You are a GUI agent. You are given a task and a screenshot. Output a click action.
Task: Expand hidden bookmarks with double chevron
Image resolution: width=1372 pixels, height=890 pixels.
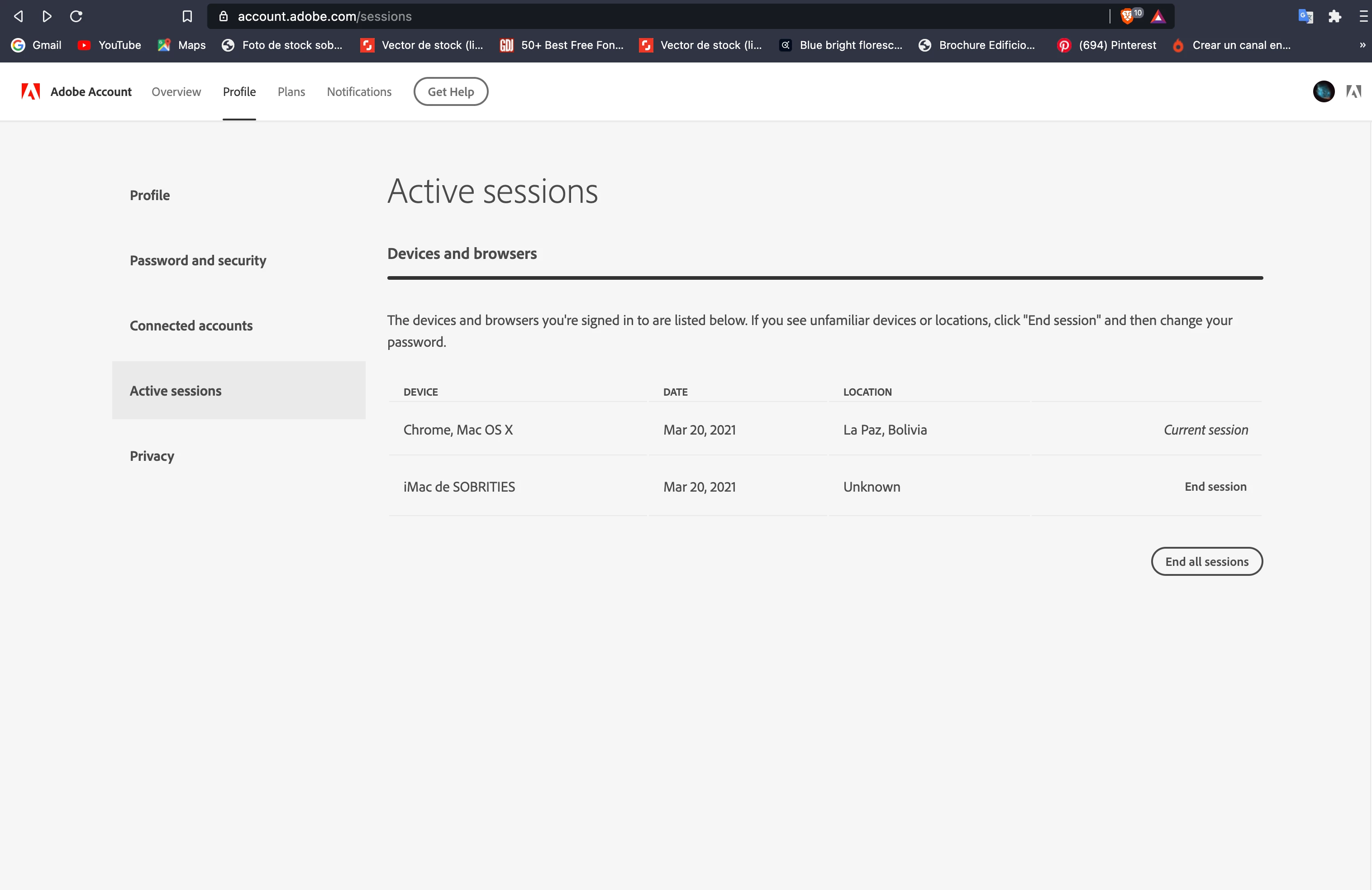(x=1362, y=45)
